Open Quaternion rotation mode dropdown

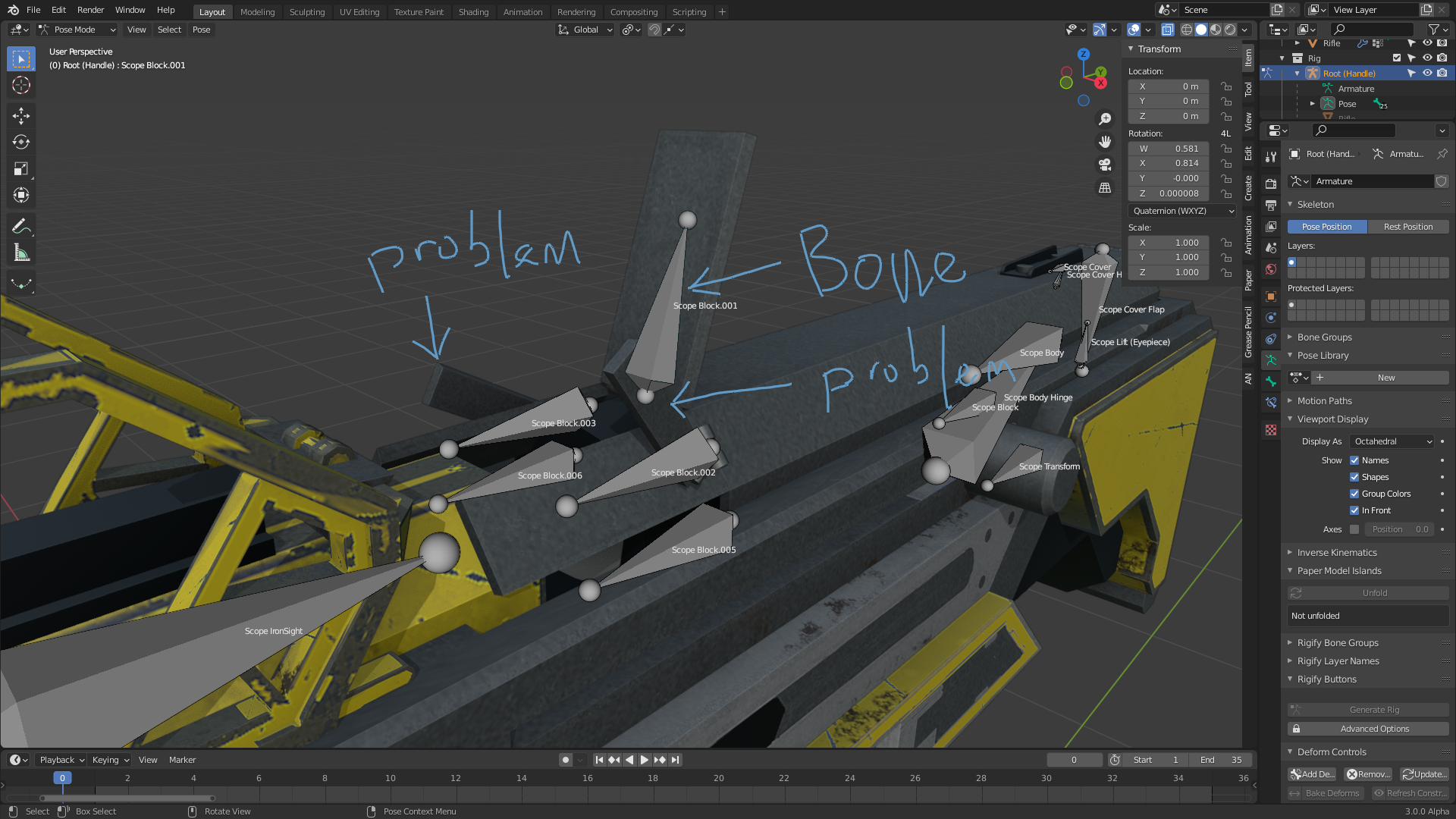(1182, 211)
